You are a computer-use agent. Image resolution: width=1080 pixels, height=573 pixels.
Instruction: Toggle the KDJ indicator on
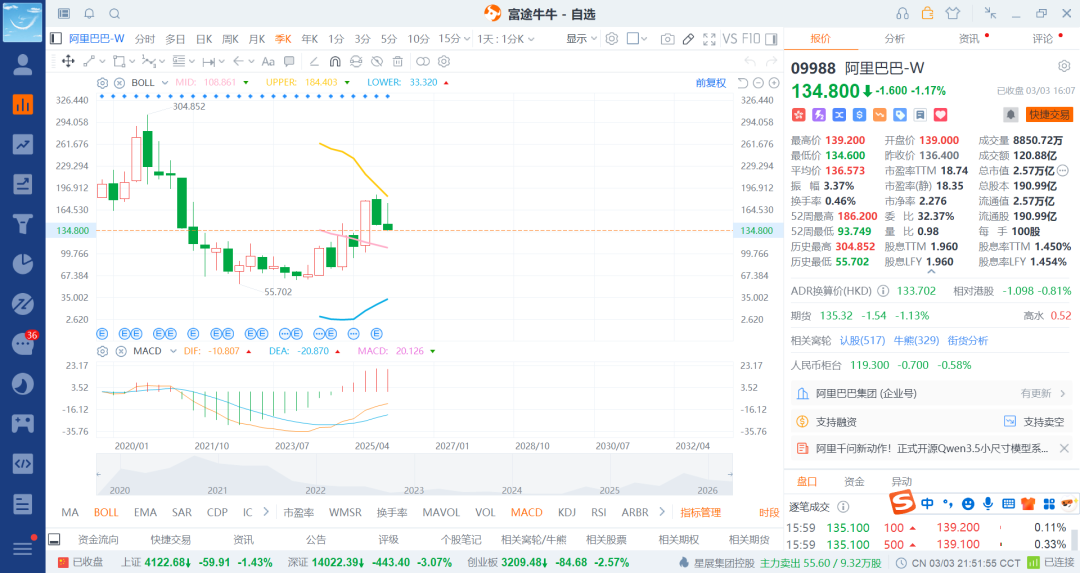[x=567, y=512]
